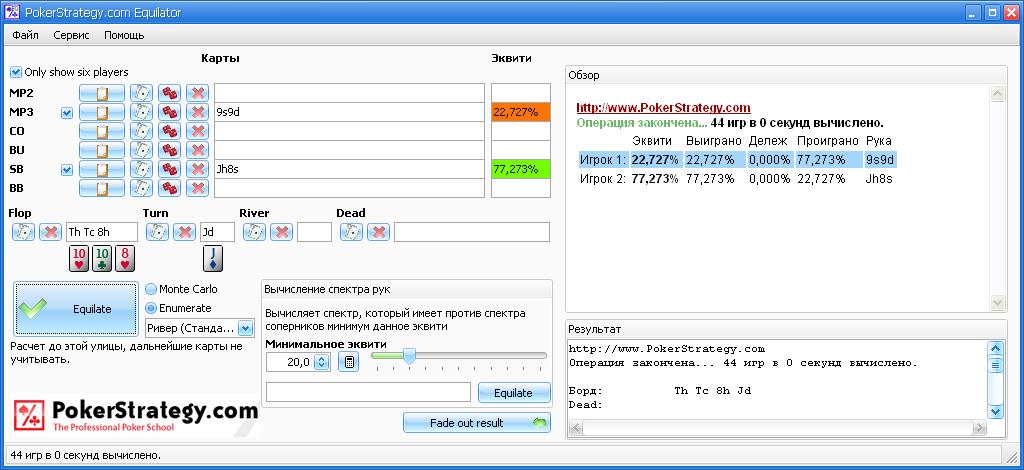This screenshot has width=1024, height=470.
Task: Open the Файл menu
Action: 26,35
